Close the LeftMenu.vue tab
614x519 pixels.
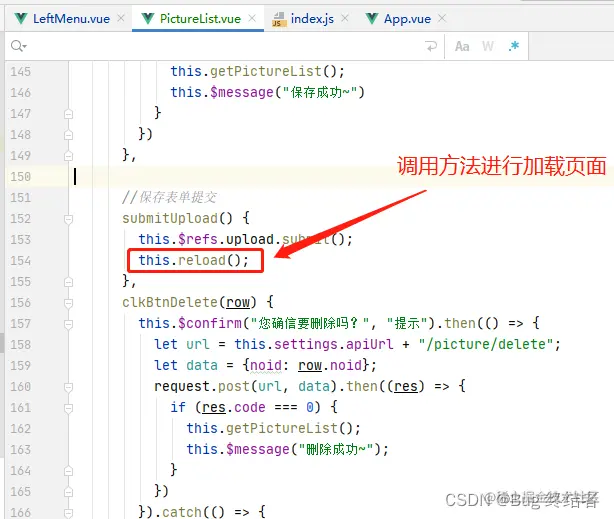121,18
